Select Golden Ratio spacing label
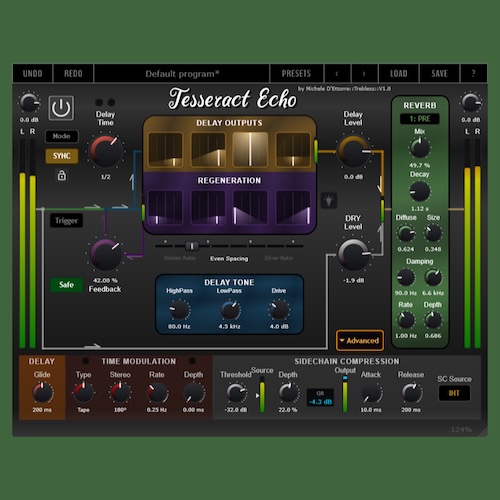 [179, 258]
